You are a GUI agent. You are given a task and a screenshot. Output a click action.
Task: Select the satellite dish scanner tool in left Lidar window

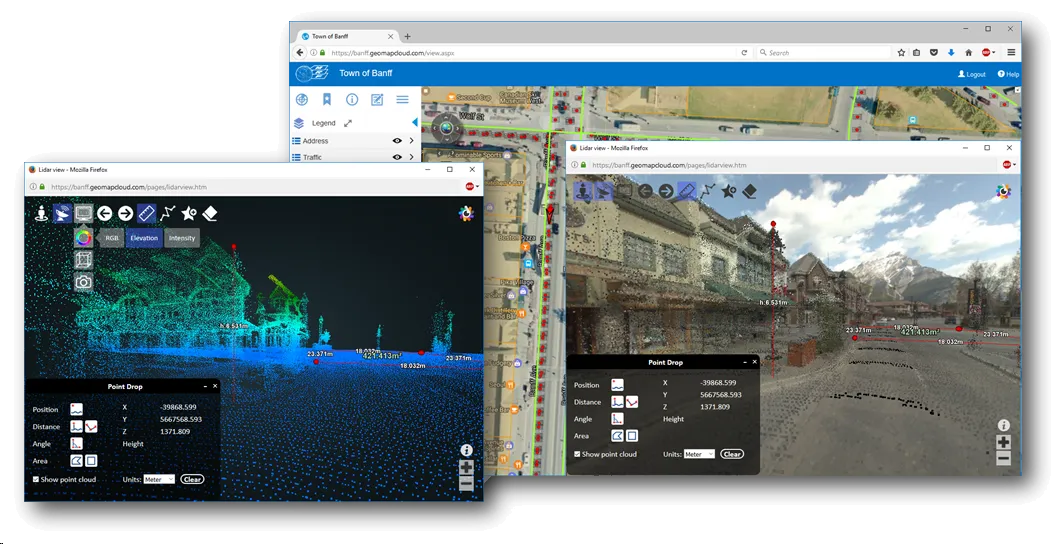pyautogui.click(x=62, y=214)
